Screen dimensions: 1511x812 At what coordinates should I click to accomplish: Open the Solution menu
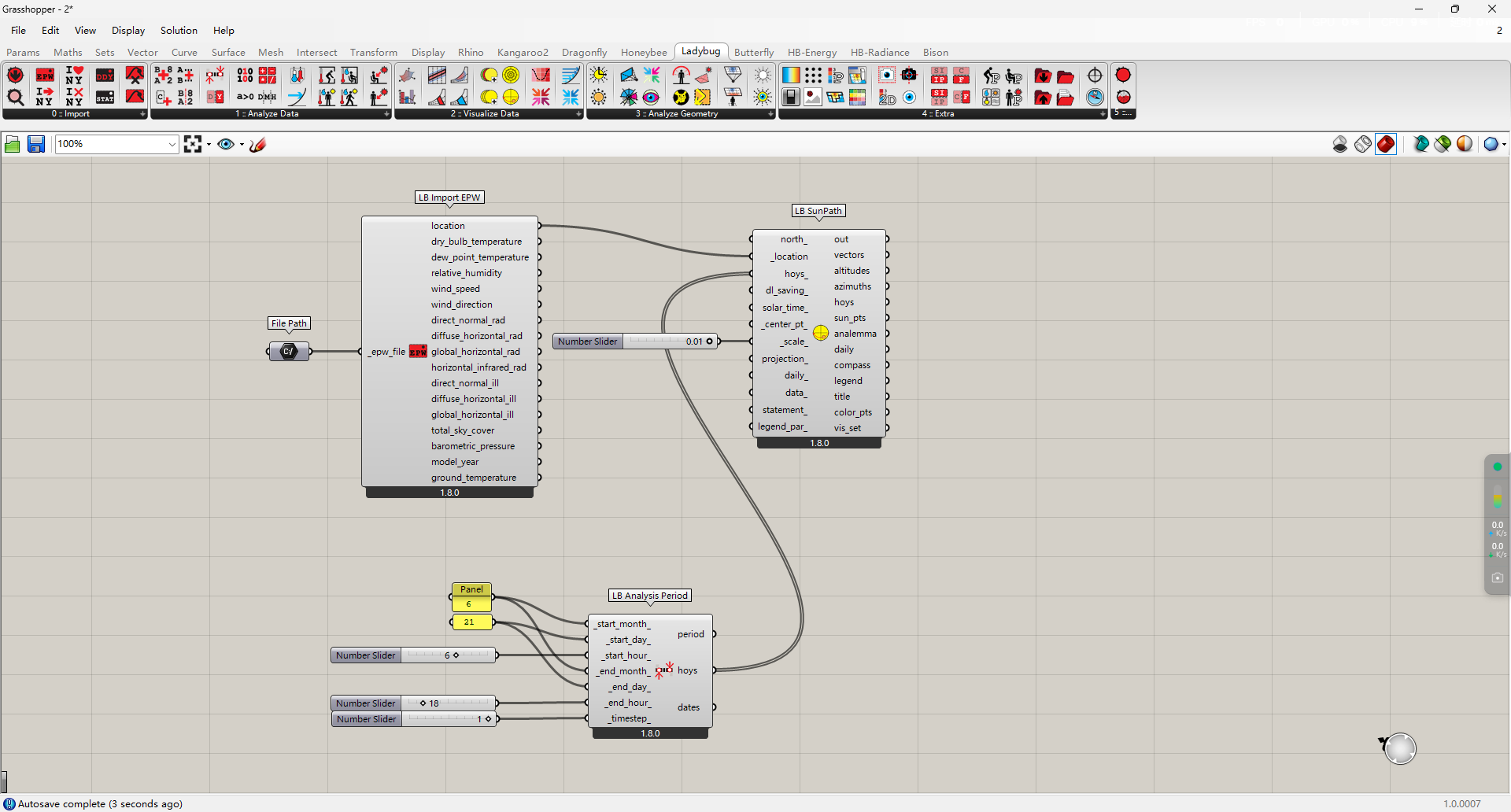click(x=179, y=31)
